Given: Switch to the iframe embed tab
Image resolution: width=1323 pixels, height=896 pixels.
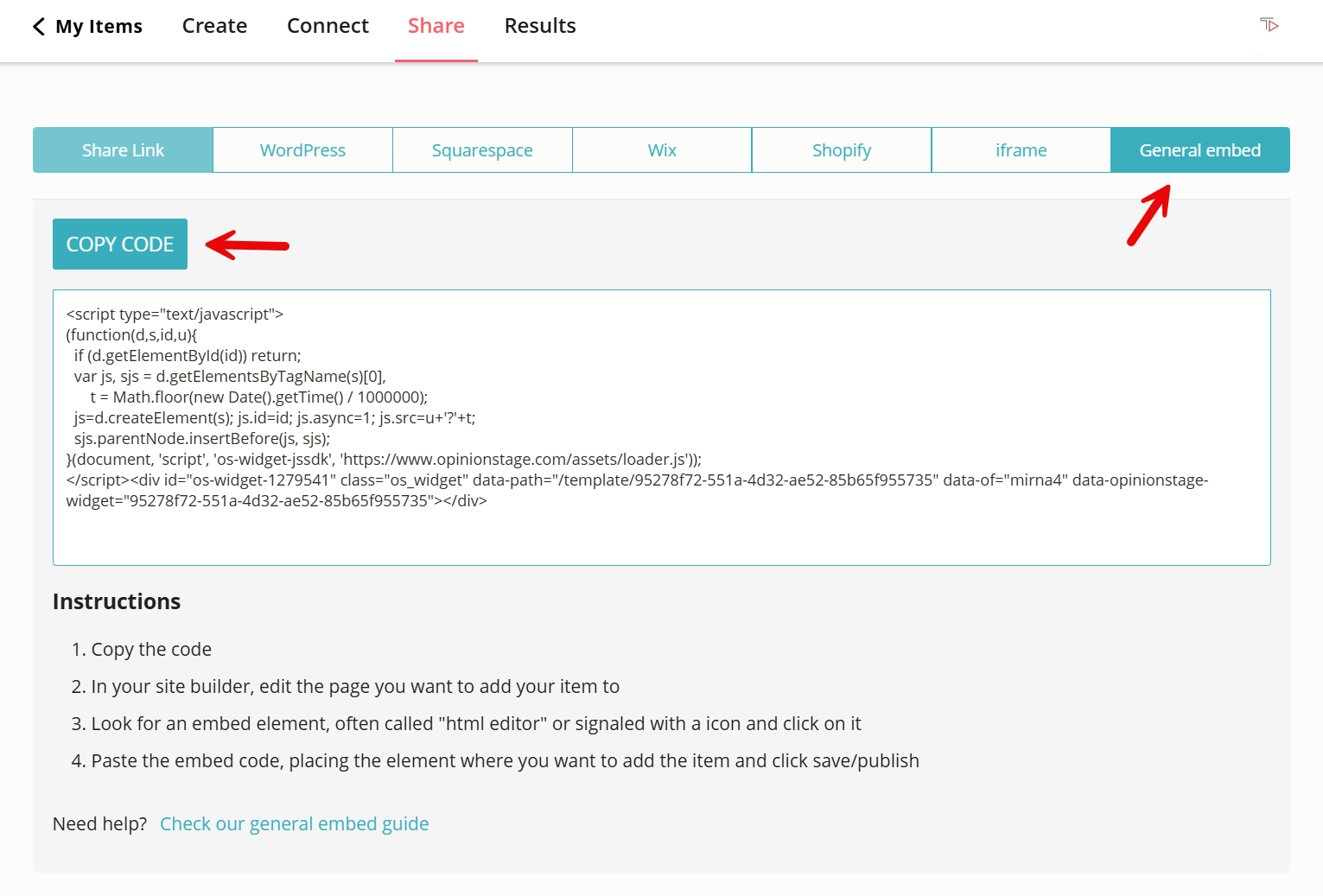Looking at the screenshot, I should [1021, 149].
